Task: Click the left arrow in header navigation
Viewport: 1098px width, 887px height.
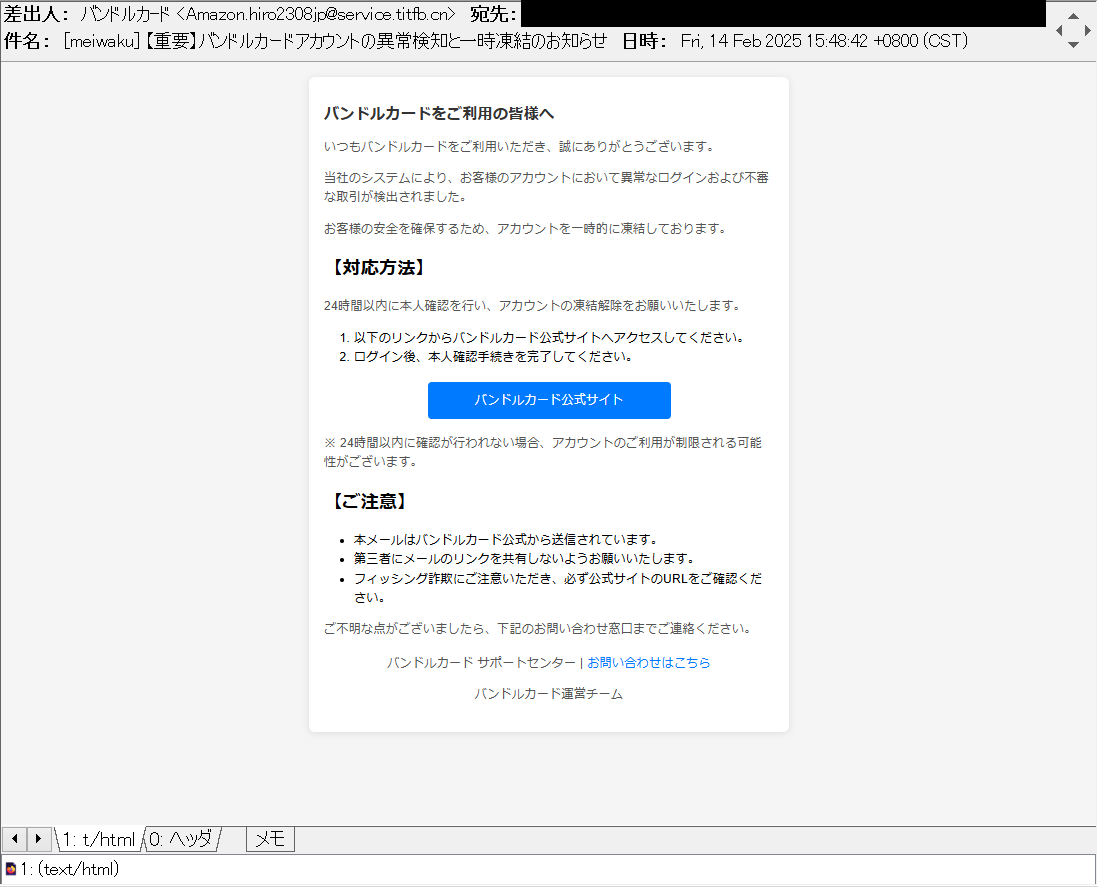Action: click(x=1059, y=30)
